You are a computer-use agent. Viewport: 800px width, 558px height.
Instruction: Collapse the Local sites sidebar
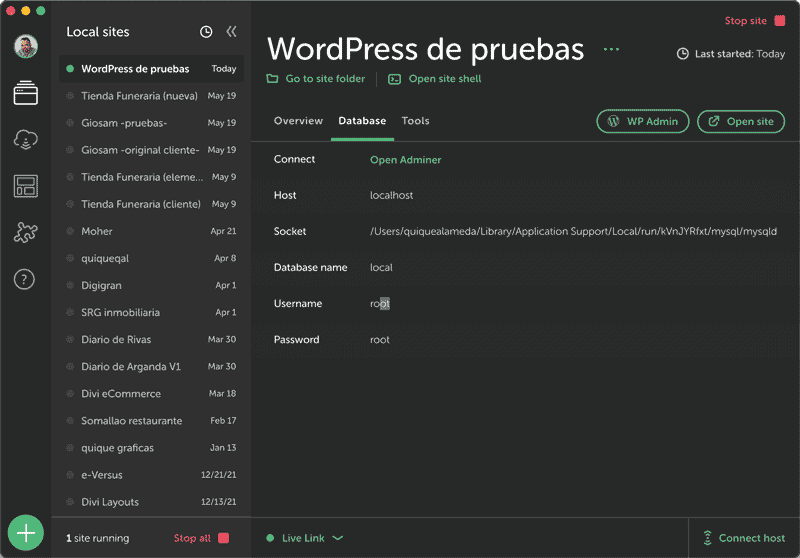coord(231,32)
